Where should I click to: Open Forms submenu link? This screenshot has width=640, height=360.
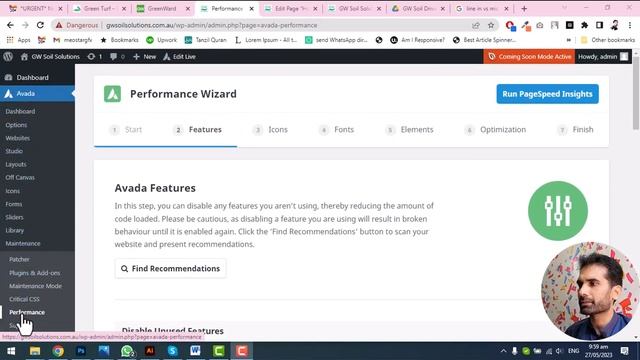point(13,204)
